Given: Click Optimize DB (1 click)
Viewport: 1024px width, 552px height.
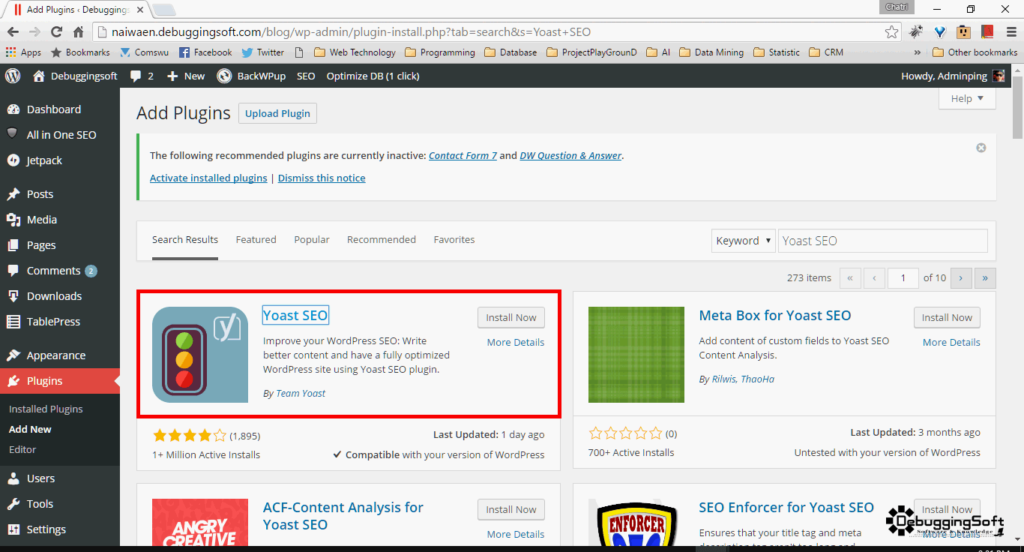Looking at the screenshot, I should click(x=373, y=76).
